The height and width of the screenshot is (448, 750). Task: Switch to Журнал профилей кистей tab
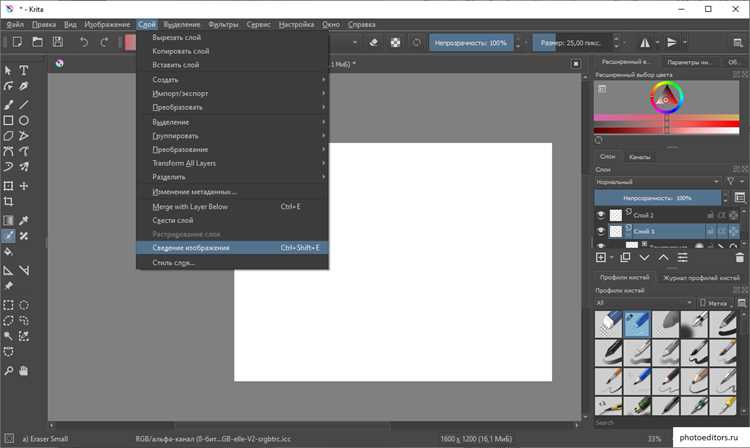click(x=701, y=277)
